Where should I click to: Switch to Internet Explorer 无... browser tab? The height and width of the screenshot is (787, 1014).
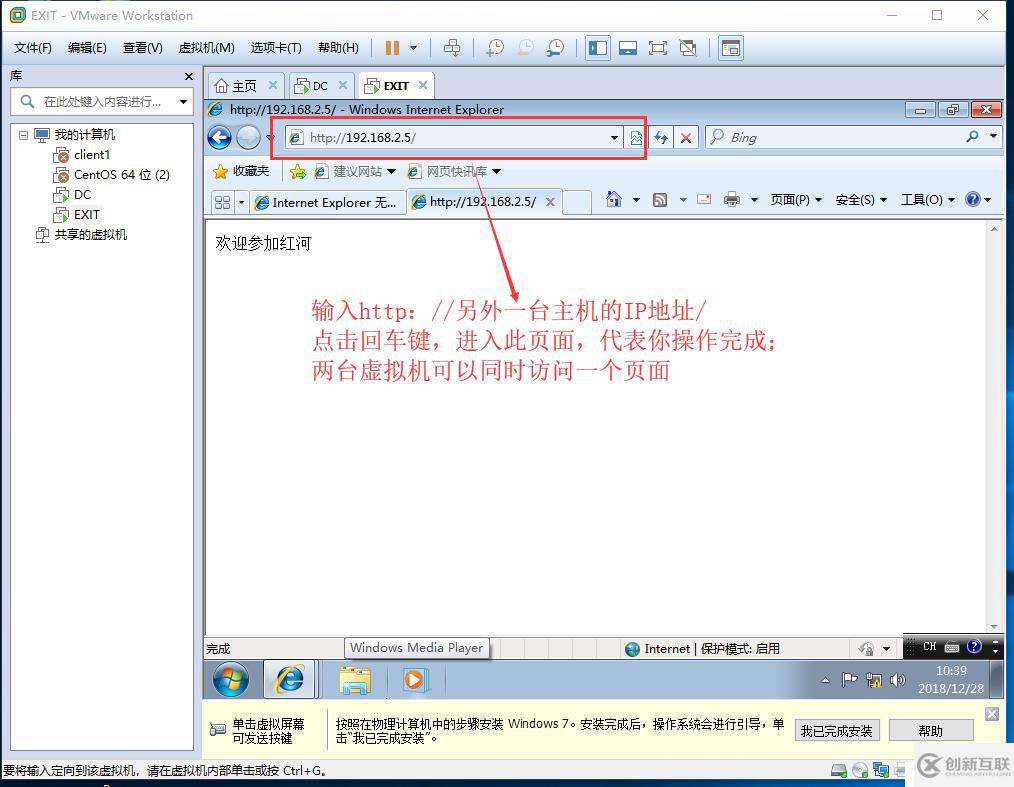point(327,202)
